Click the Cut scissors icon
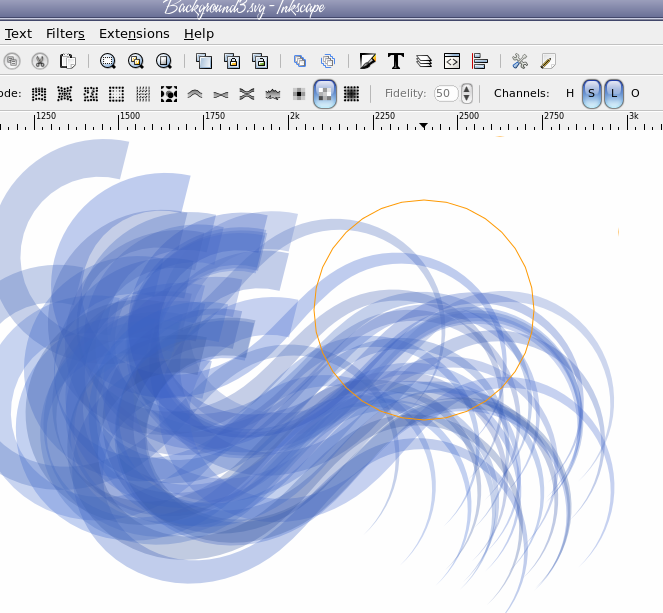Viewport: 663px width, 613px height. 40,61
